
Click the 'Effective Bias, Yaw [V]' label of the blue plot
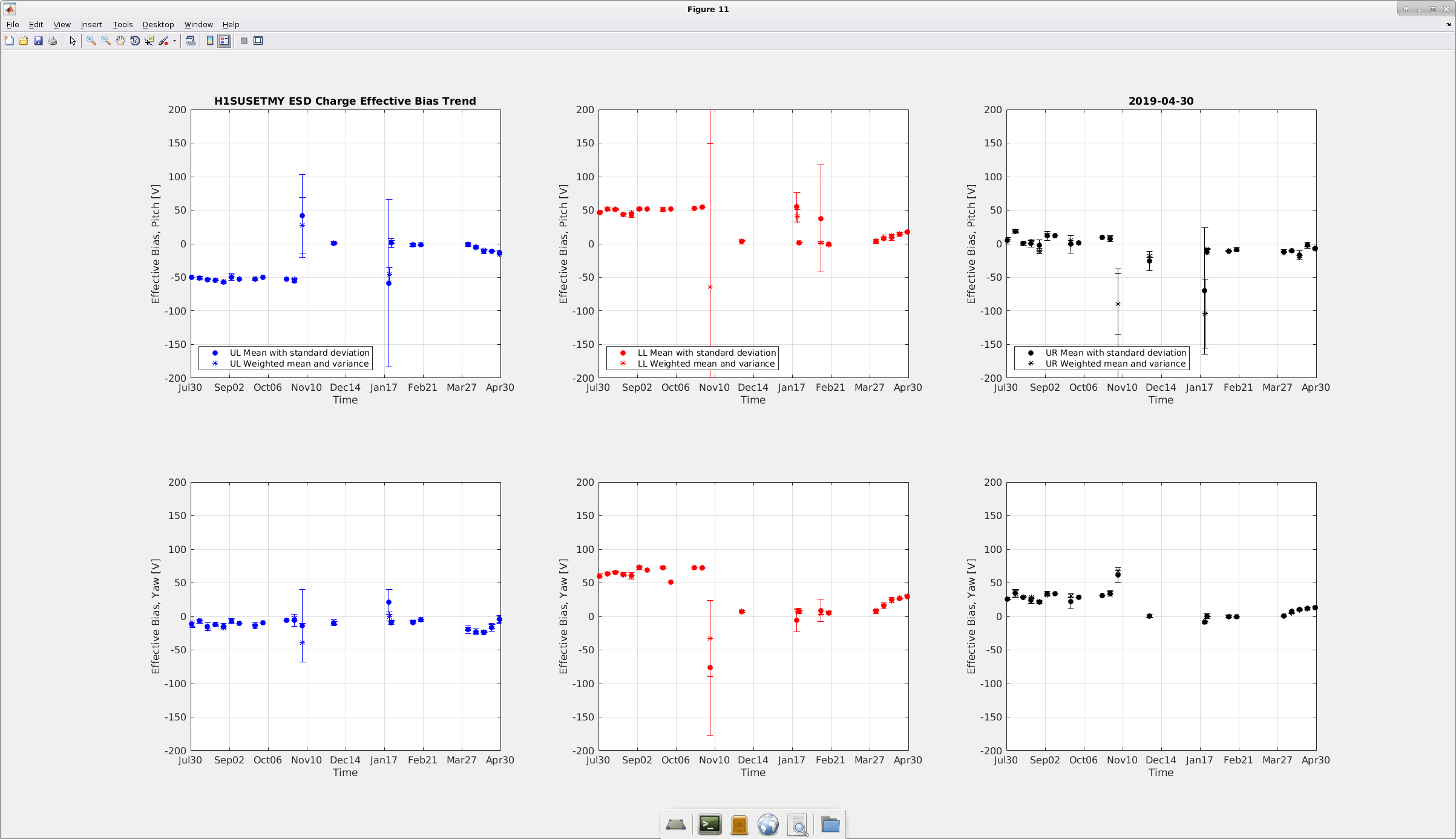point(156,616)
